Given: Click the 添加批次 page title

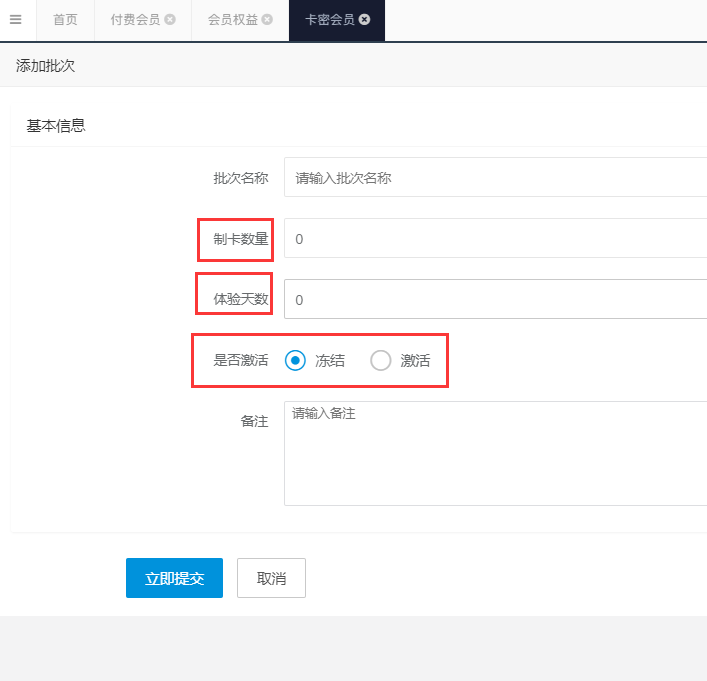Looking at the screenshot, I should pos(45,66).
